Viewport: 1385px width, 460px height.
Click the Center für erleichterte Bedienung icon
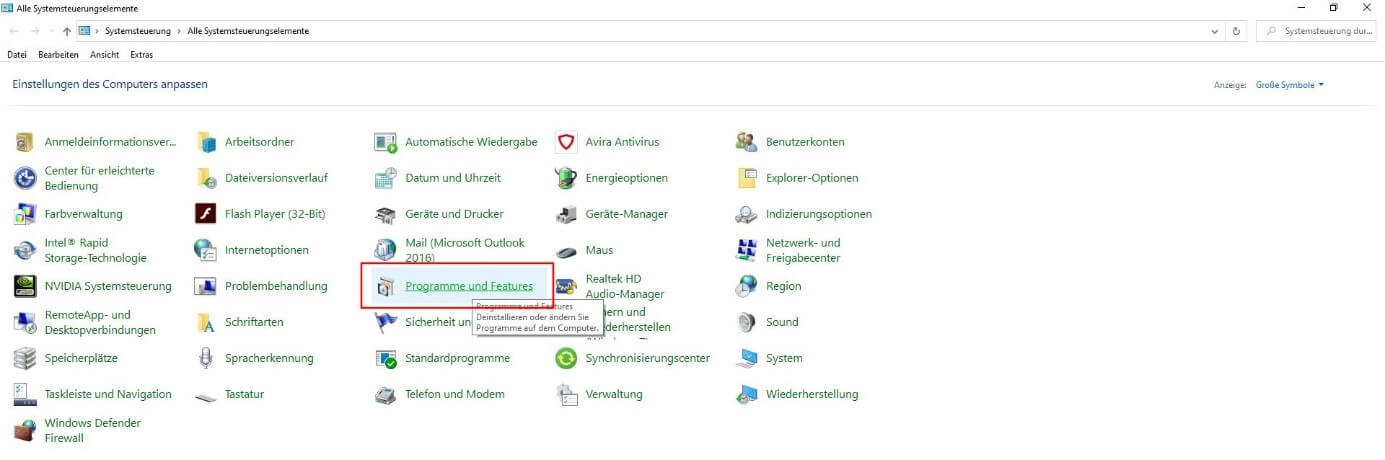tap(26, 178)
